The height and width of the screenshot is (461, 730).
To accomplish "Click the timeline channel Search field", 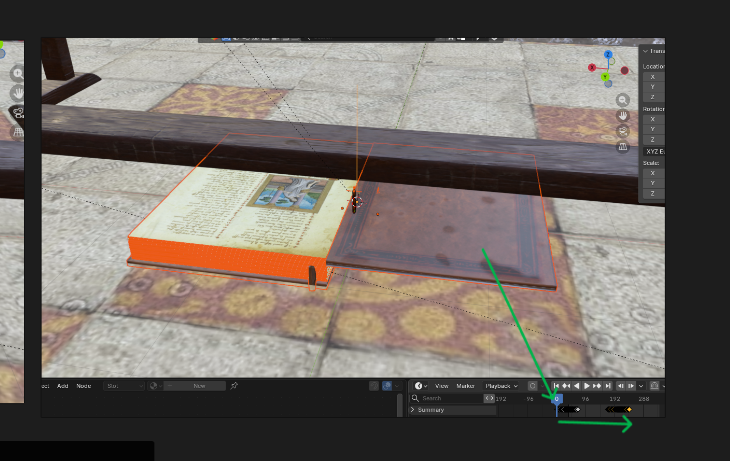I will pos(446,398).
